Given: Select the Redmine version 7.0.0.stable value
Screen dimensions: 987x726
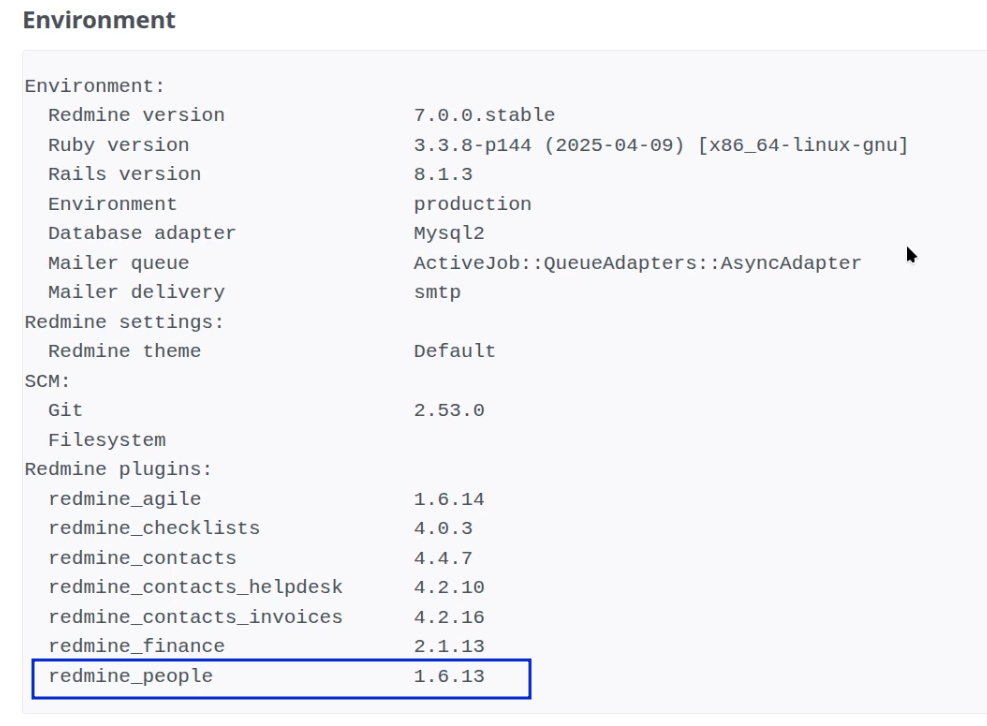Looking at the screenshot, I should pyautogui.click(x=484, y=115).
